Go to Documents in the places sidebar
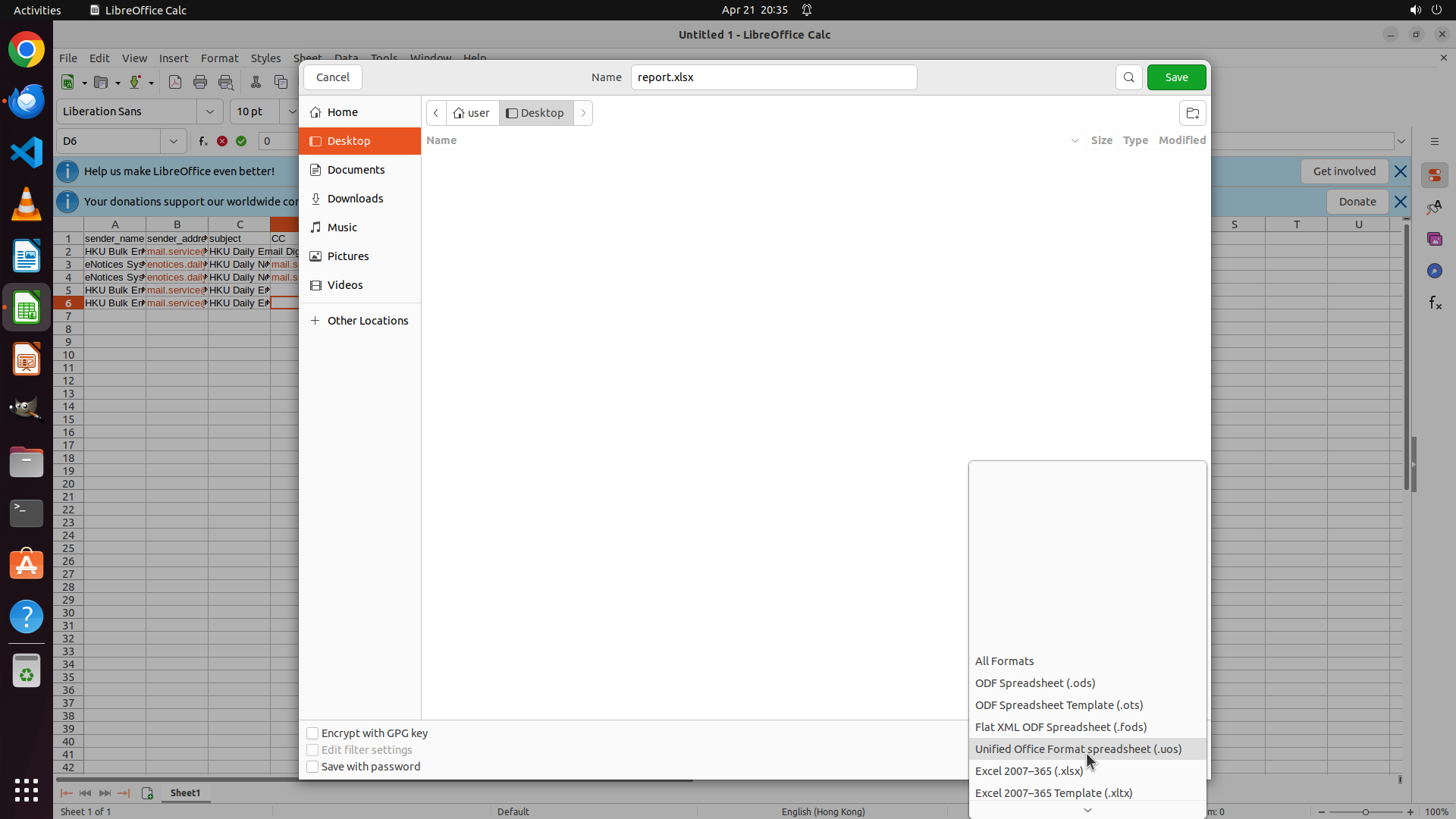Image resolution: width=1456 pixels, height=819 pixels. [x=356, y=170]
